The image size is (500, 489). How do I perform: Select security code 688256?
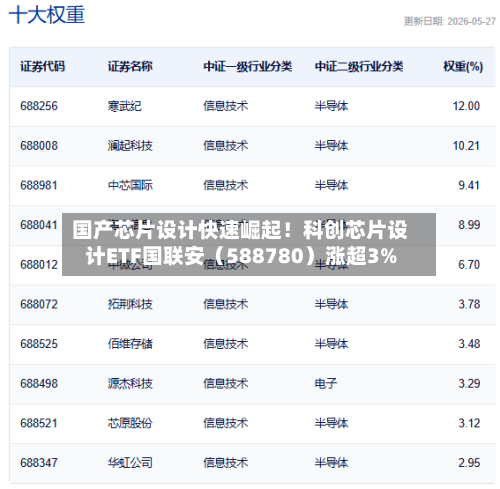coord(39,106)
